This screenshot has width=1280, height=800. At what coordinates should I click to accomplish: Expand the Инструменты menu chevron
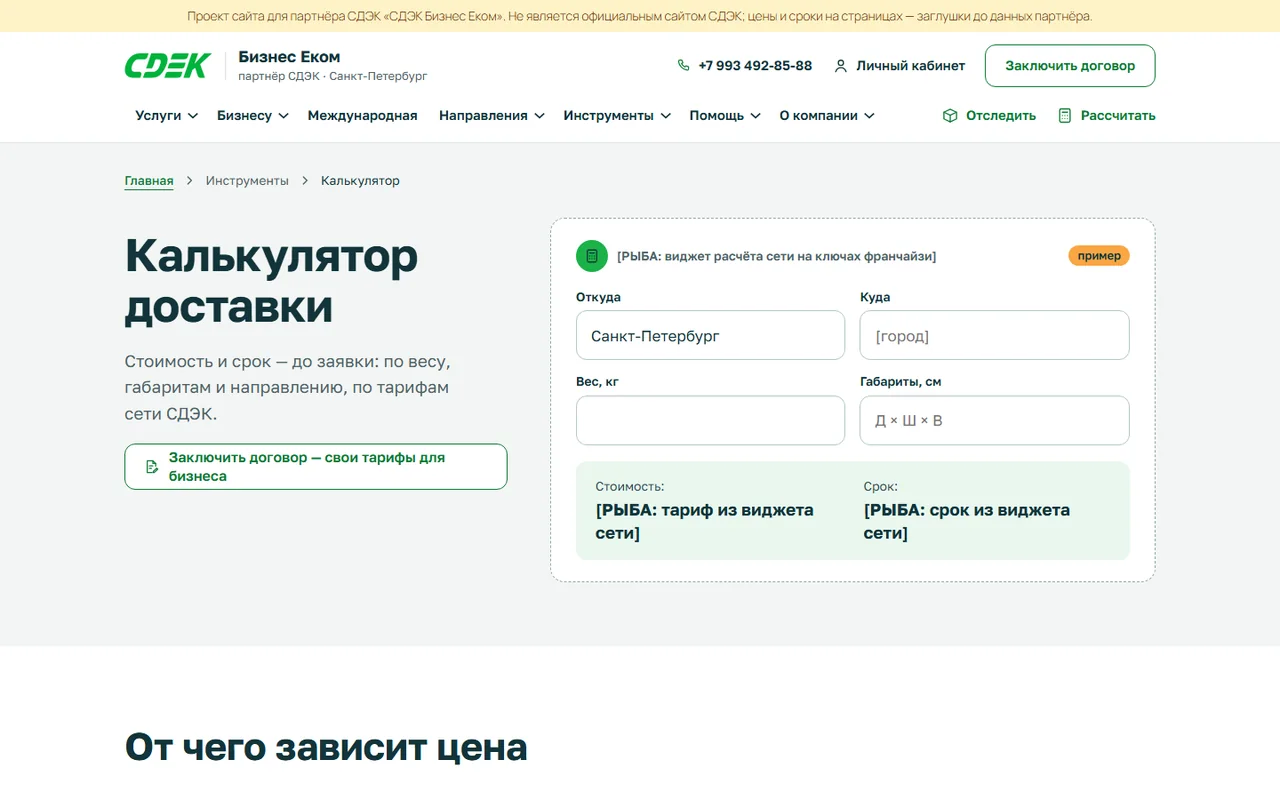[665, 116]
